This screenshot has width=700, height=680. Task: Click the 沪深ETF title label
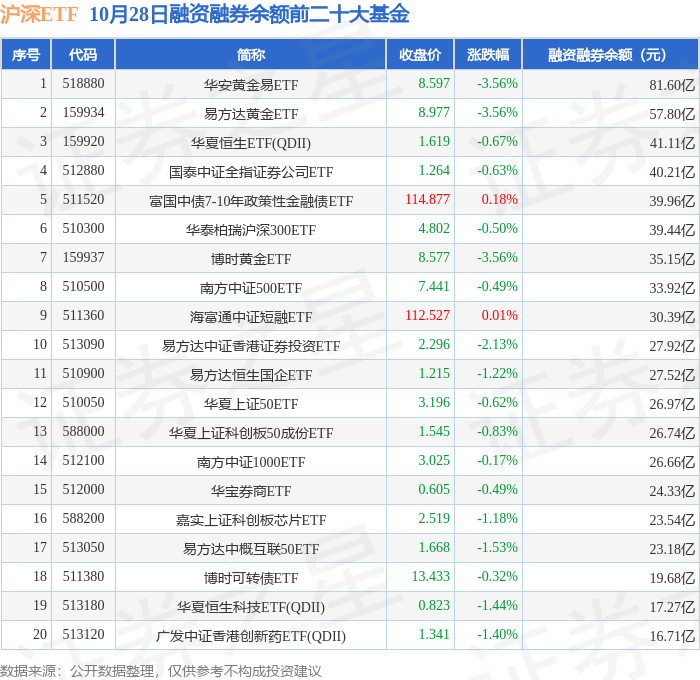click(39, 15)
